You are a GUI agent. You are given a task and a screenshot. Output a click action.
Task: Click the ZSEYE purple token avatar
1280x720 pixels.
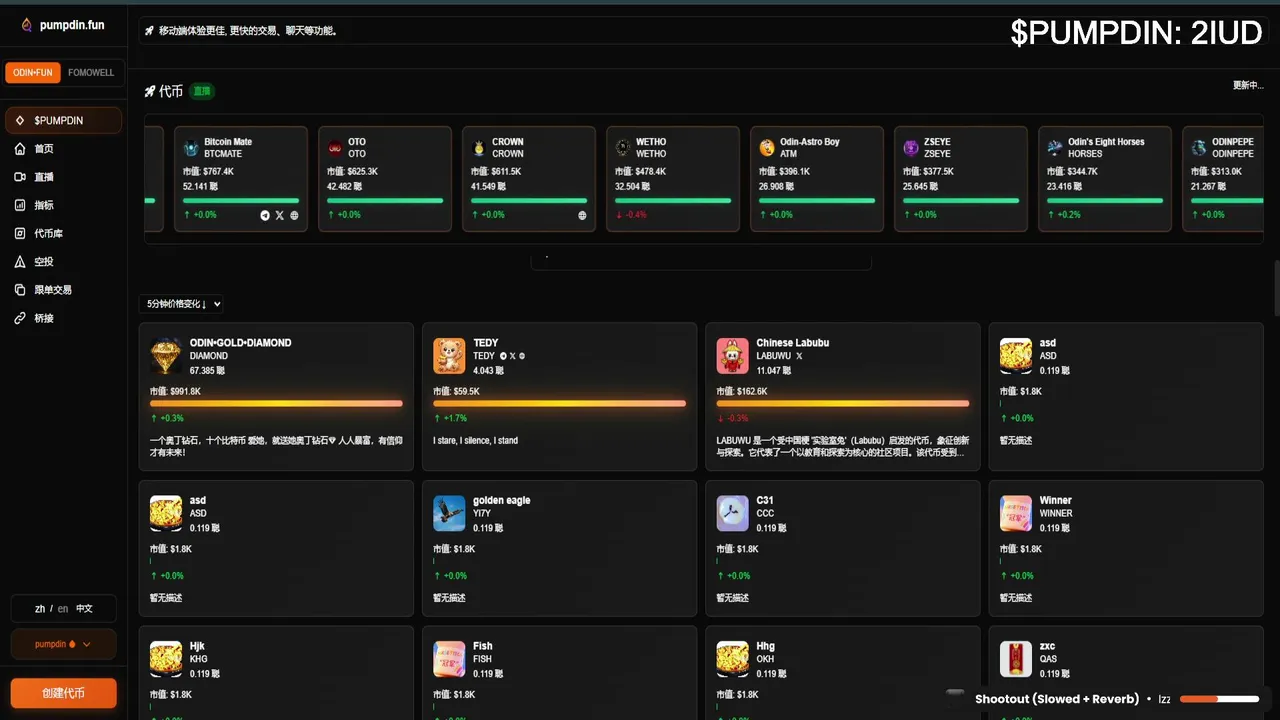911,148
